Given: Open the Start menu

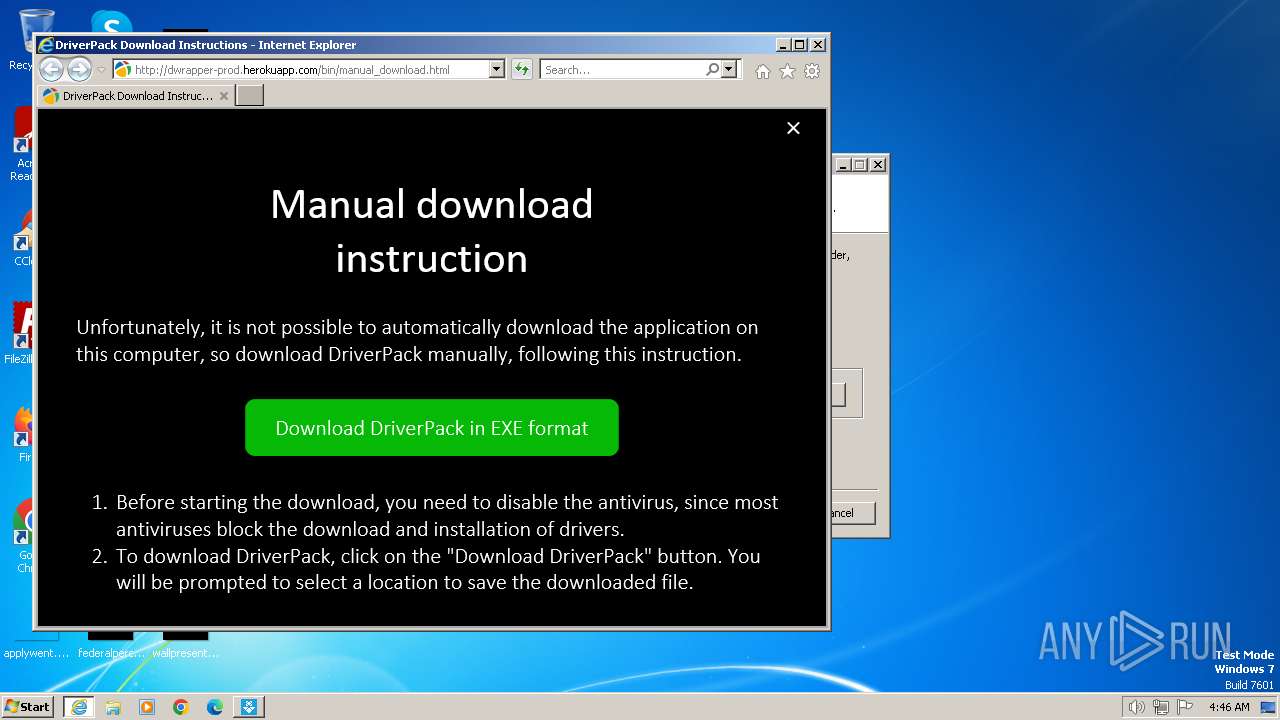Looking at the screenshot, I should pyautogui.click(x=27, y=707).
